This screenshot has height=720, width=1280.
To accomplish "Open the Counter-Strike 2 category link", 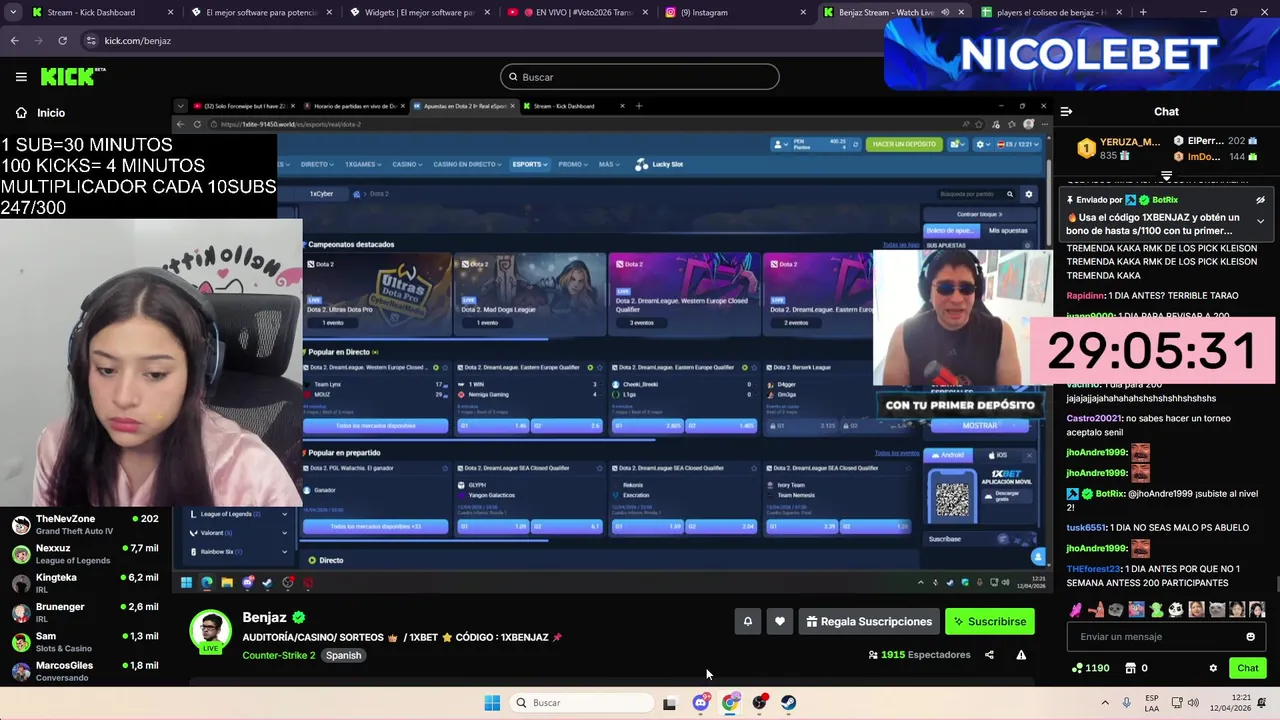I will coord(278,655).
